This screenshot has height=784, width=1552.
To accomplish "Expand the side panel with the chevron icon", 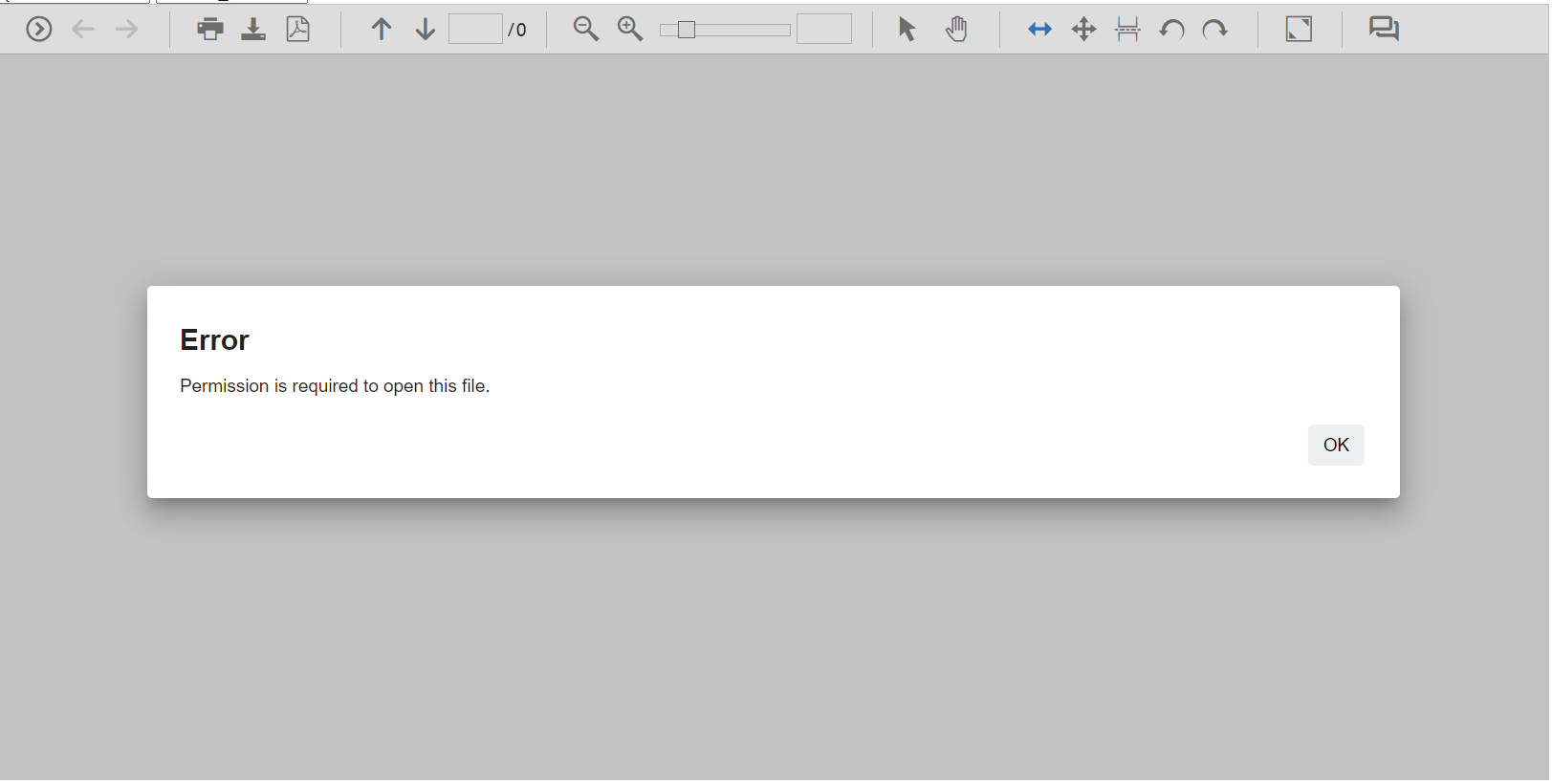I will pyautogui.click(x=39, y=30).
